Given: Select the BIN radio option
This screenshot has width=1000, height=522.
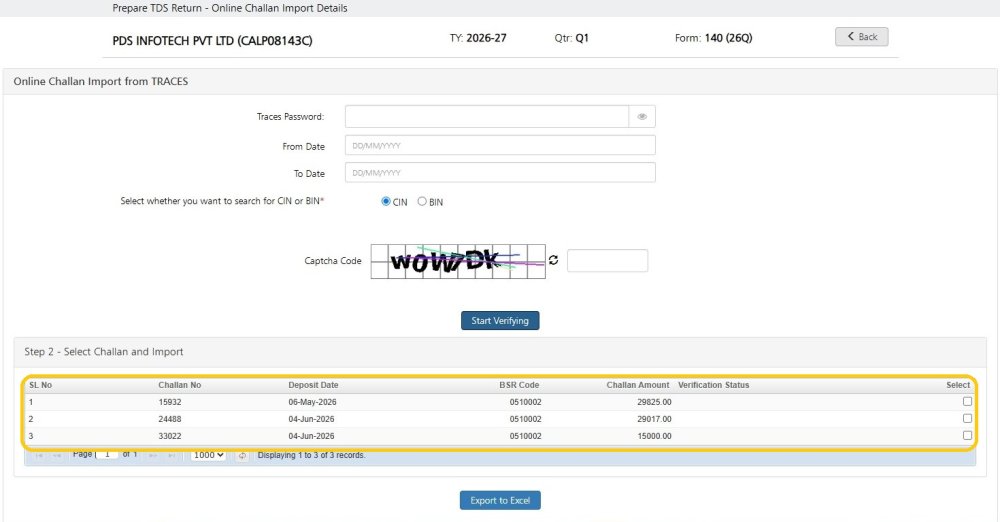Looking at the screenshot, I should 422,201.
